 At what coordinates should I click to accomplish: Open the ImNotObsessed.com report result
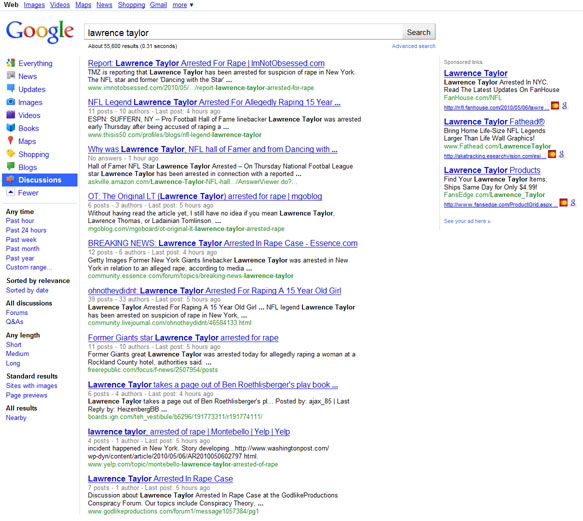click(206, 63)
